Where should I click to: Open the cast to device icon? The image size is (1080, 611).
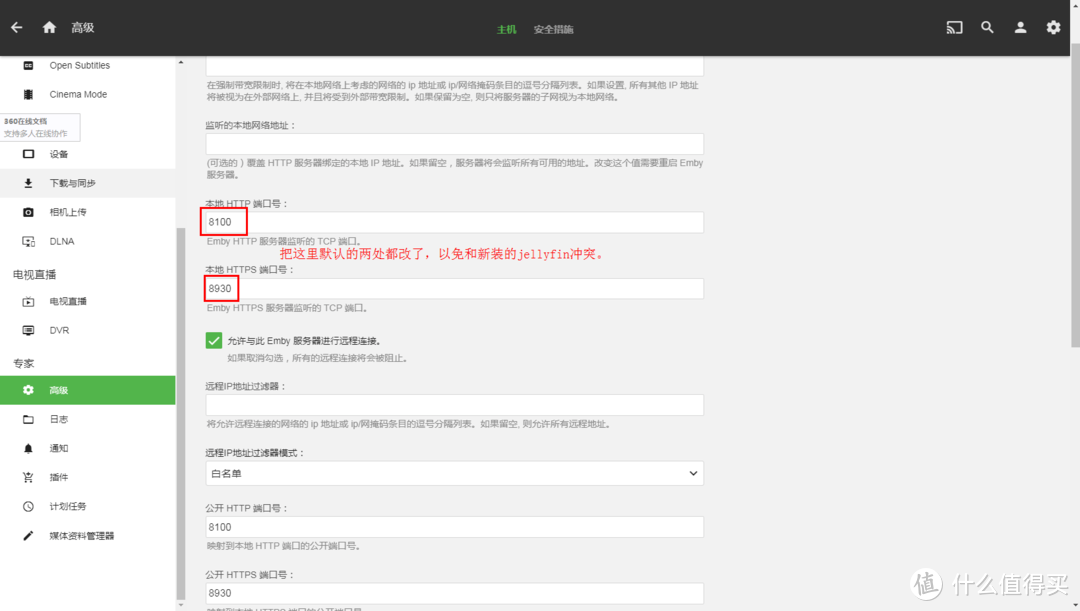click(x=954, y=28)
